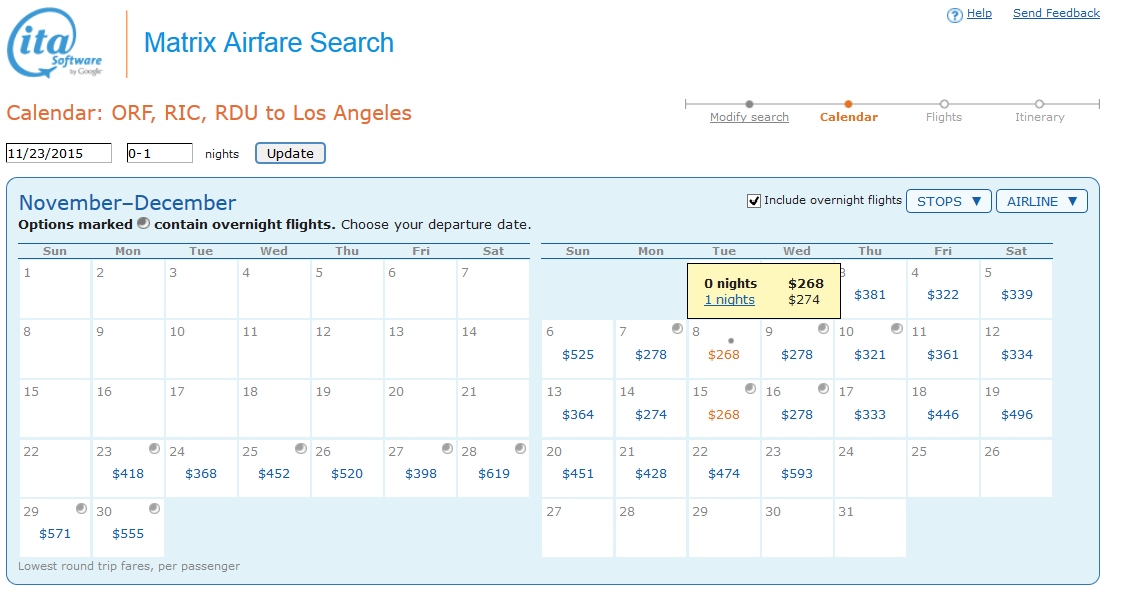This screenshot has height=605, width=1123.
Task: Click overnight icon on December 16
Action: point(823,389)
